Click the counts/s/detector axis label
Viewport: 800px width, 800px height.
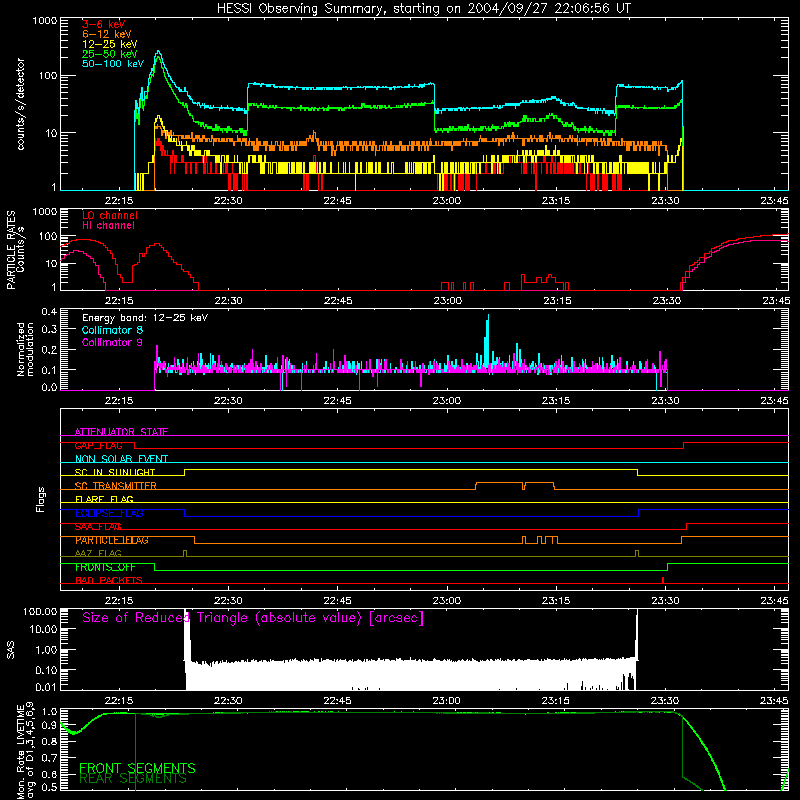pos(21,104)
